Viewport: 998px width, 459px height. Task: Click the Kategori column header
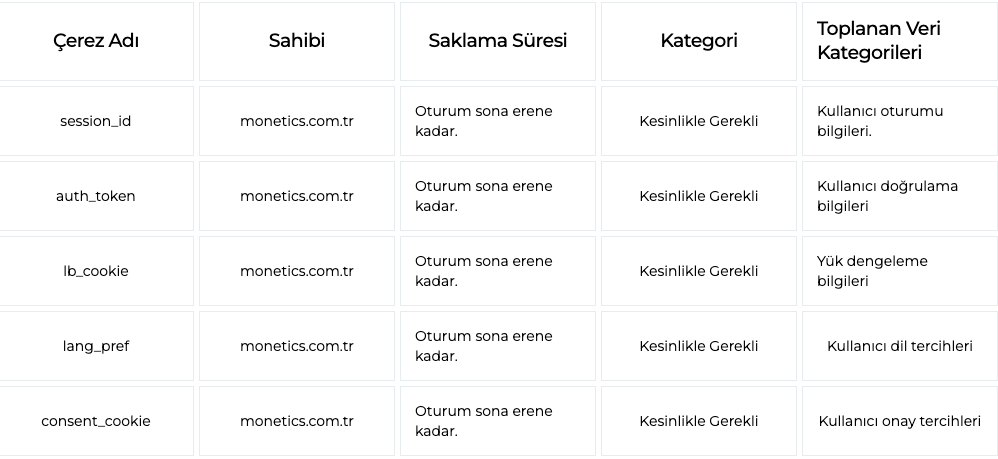699,41
